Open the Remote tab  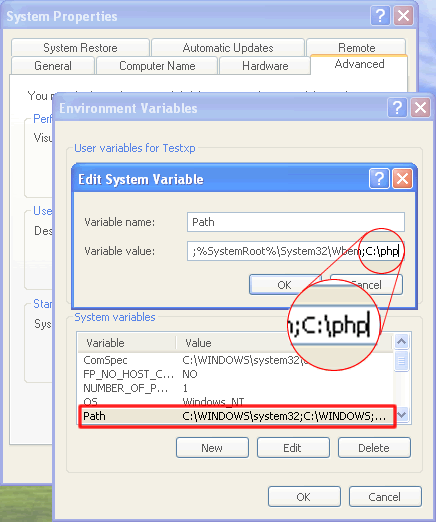point(356,48)
